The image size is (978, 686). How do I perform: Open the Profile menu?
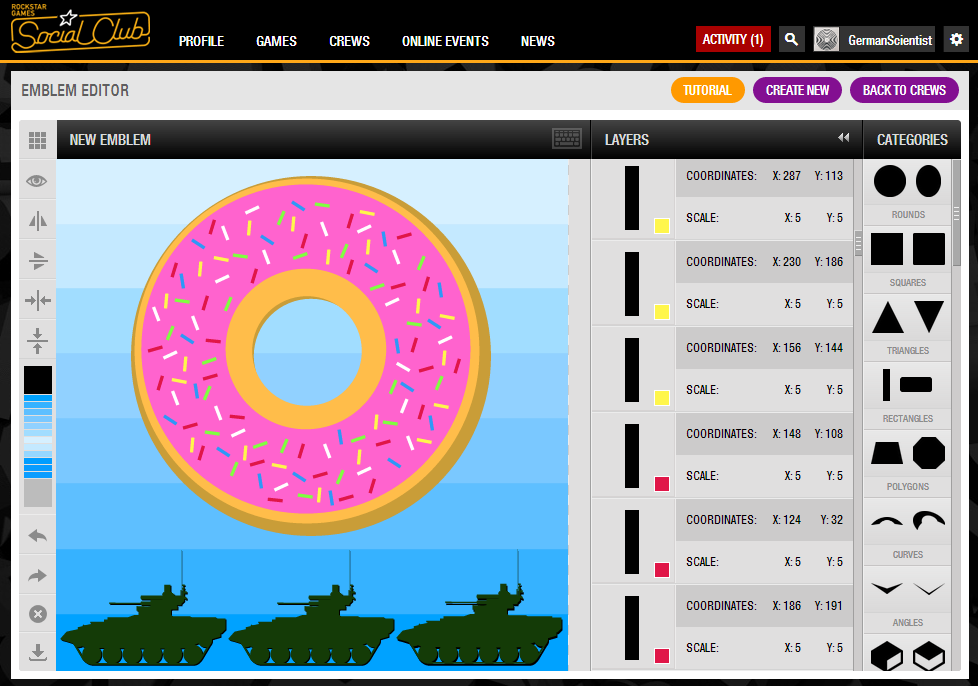pos(201,41)
